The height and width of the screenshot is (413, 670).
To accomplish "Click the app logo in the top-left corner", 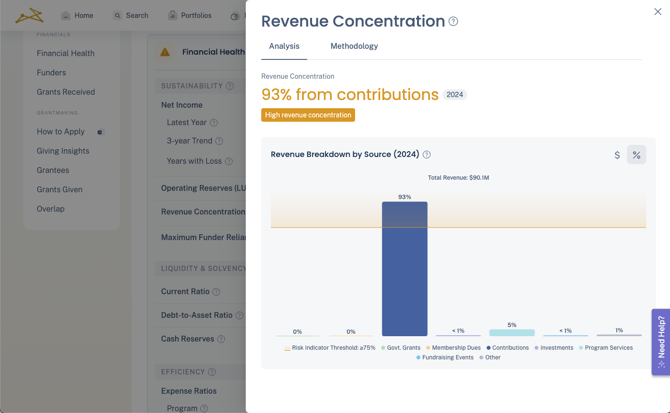I will [x=29, y=15].
